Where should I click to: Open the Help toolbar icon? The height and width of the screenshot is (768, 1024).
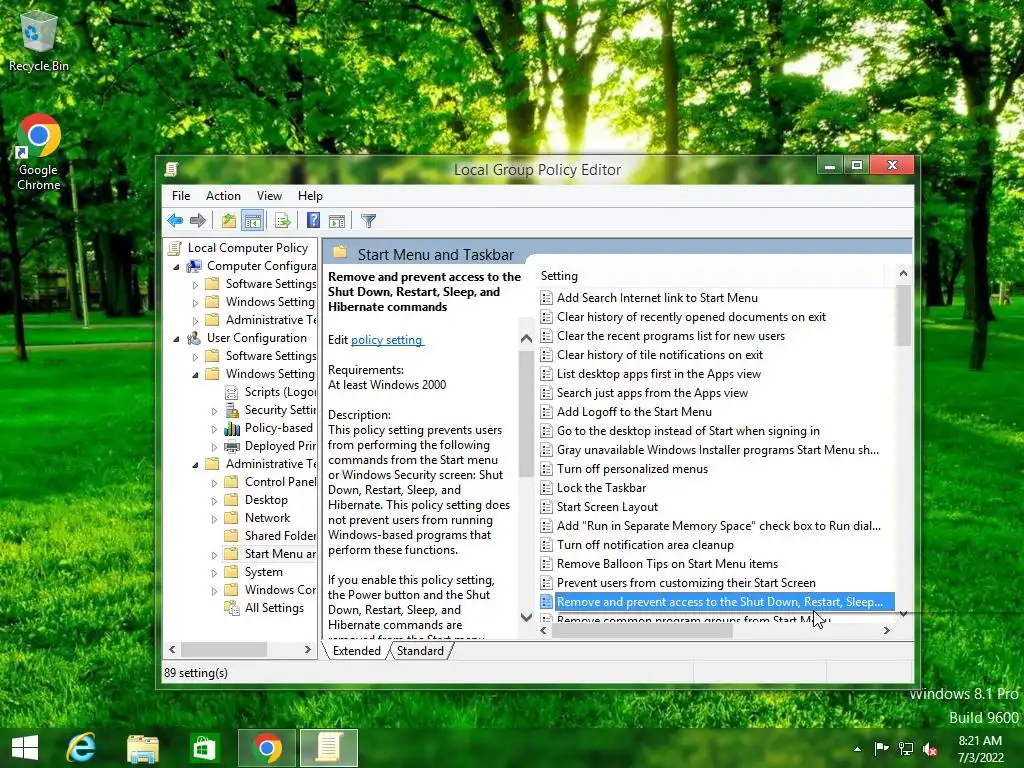tap(313, 221)
